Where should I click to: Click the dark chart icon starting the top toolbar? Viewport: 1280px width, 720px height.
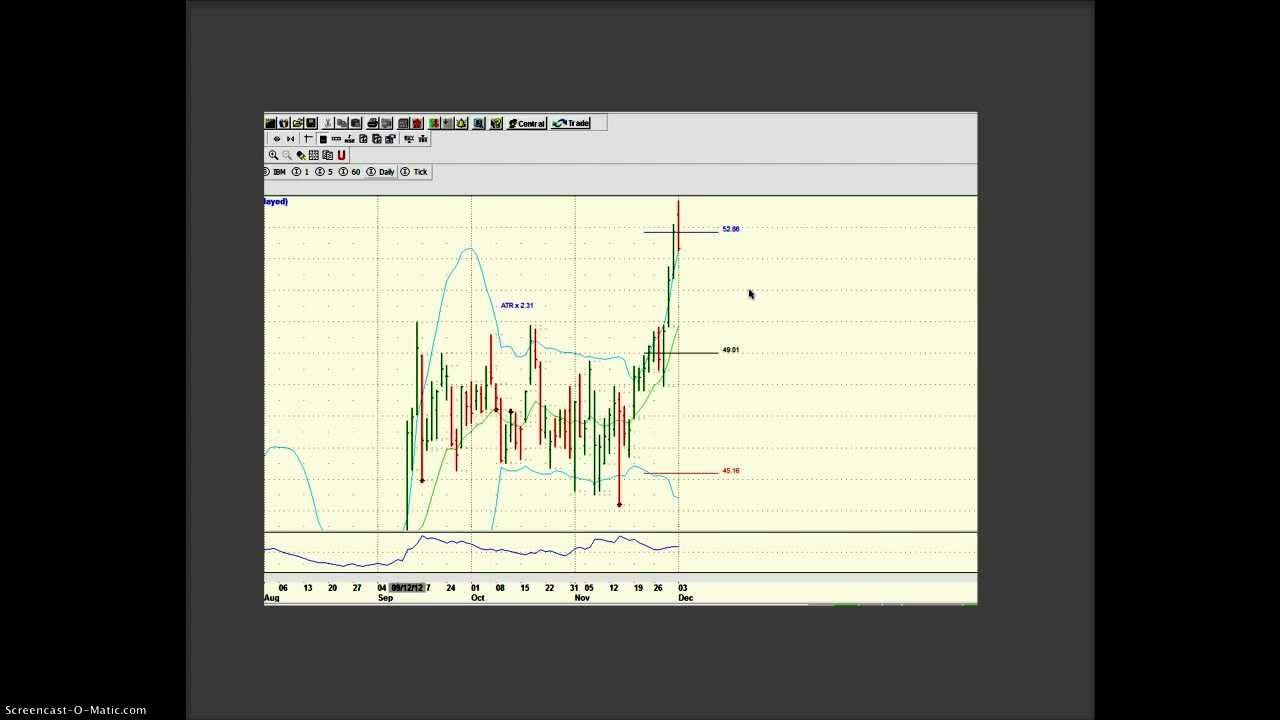pos(270,123)
